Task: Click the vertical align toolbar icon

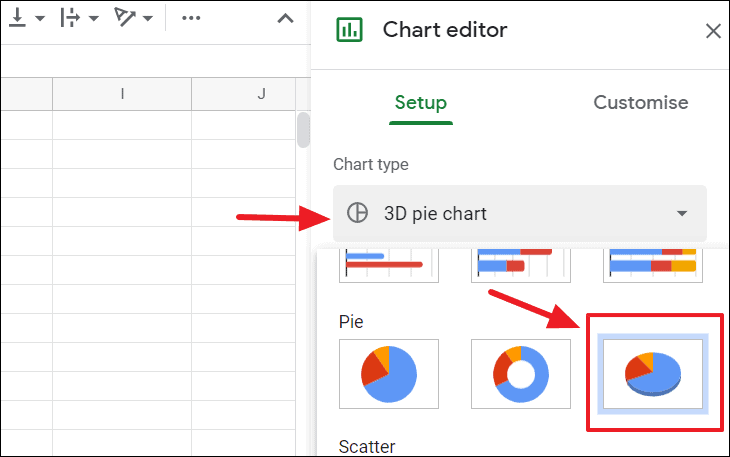Action: coord(18,18)
